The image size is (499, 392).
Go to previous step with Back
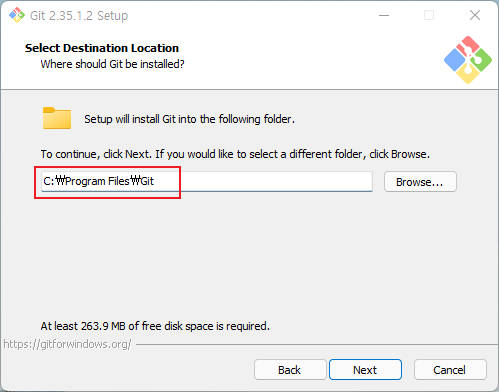tap(290, 370)
